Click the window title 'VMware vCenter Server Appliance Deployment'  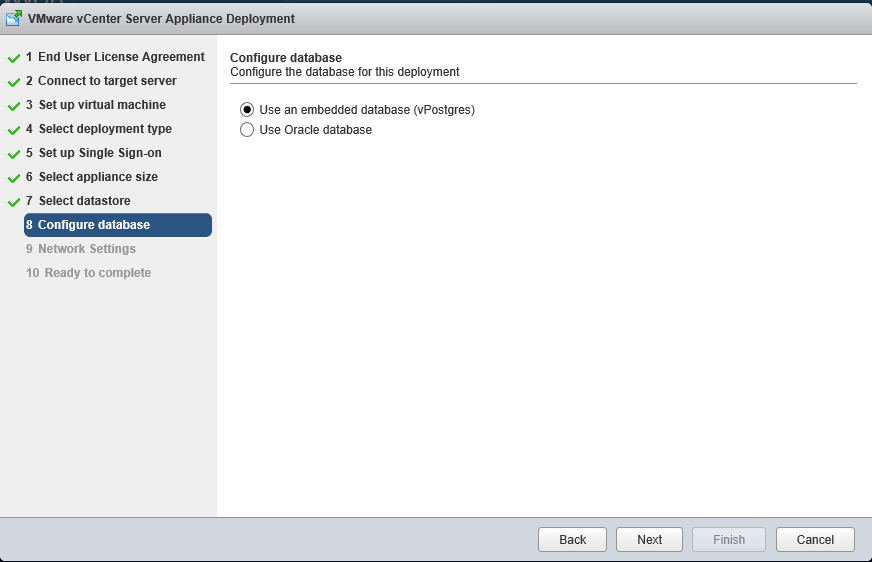click(161, 18)
